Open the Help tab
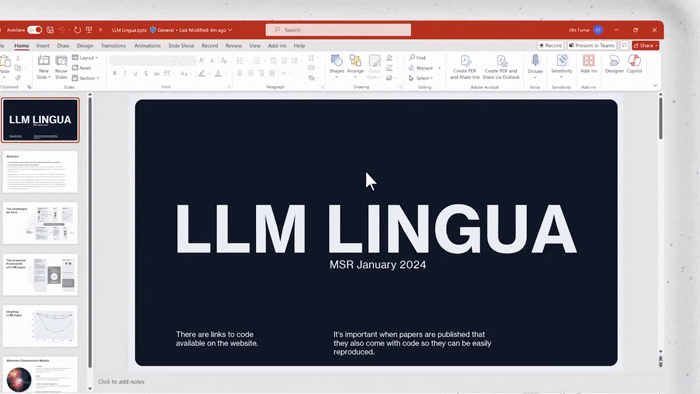The width and height of the screenshot is (700, 394). tap(299, 46)
